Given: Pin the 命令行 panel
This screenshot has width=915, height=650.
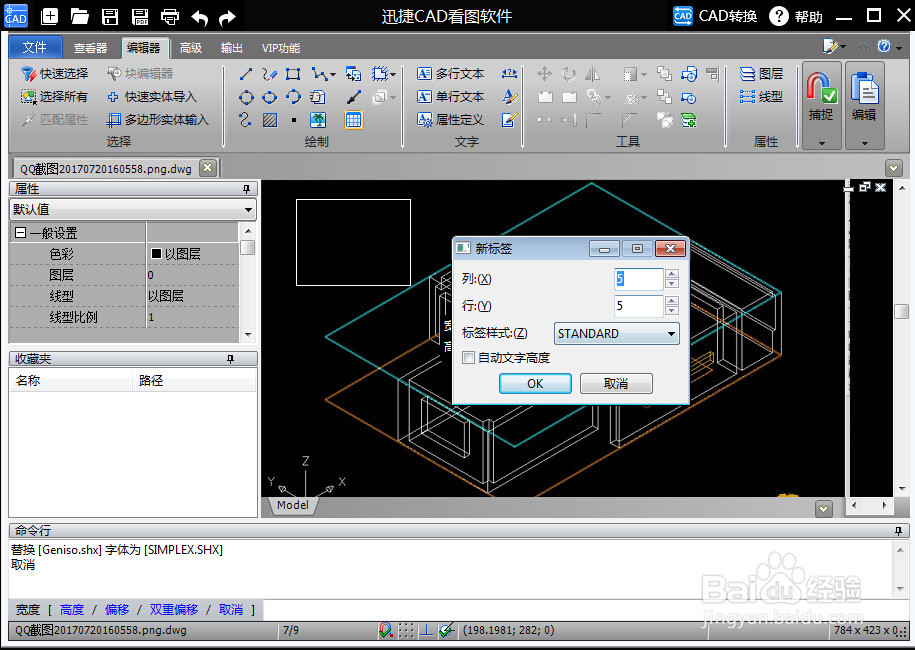Looking at the screenshot, I should (x=898, y=530).
